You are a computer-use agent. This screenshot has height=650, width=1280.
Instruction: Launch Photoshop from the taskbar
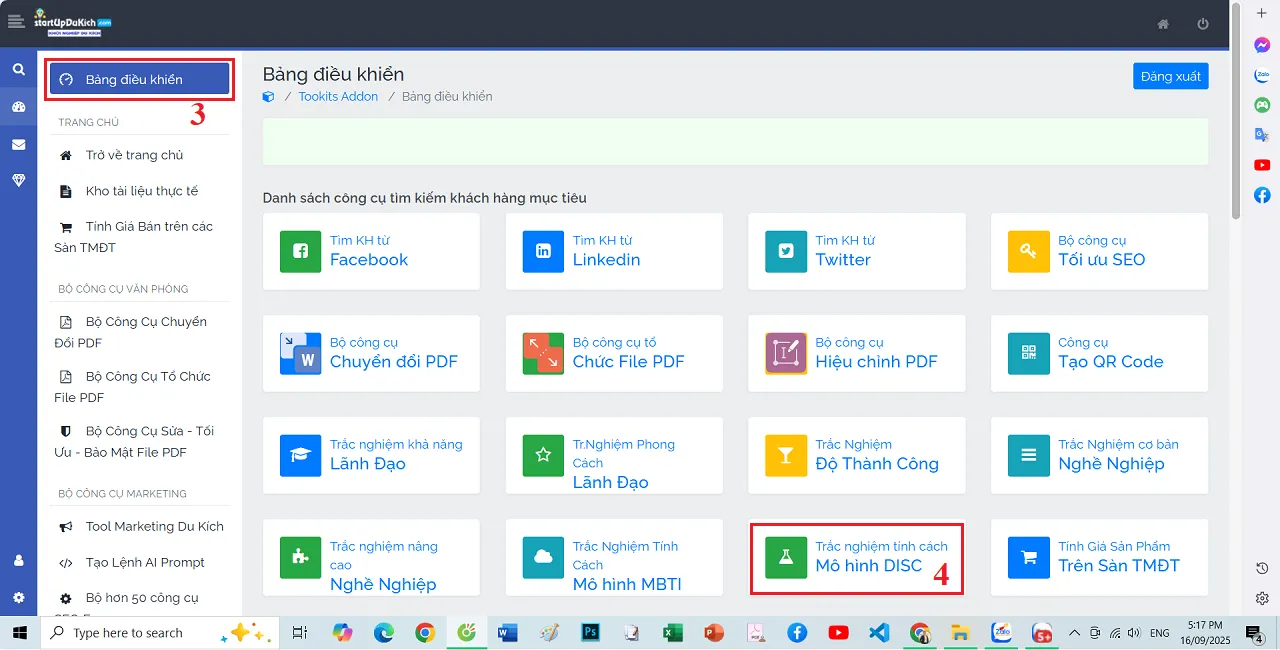click(590, 633)
